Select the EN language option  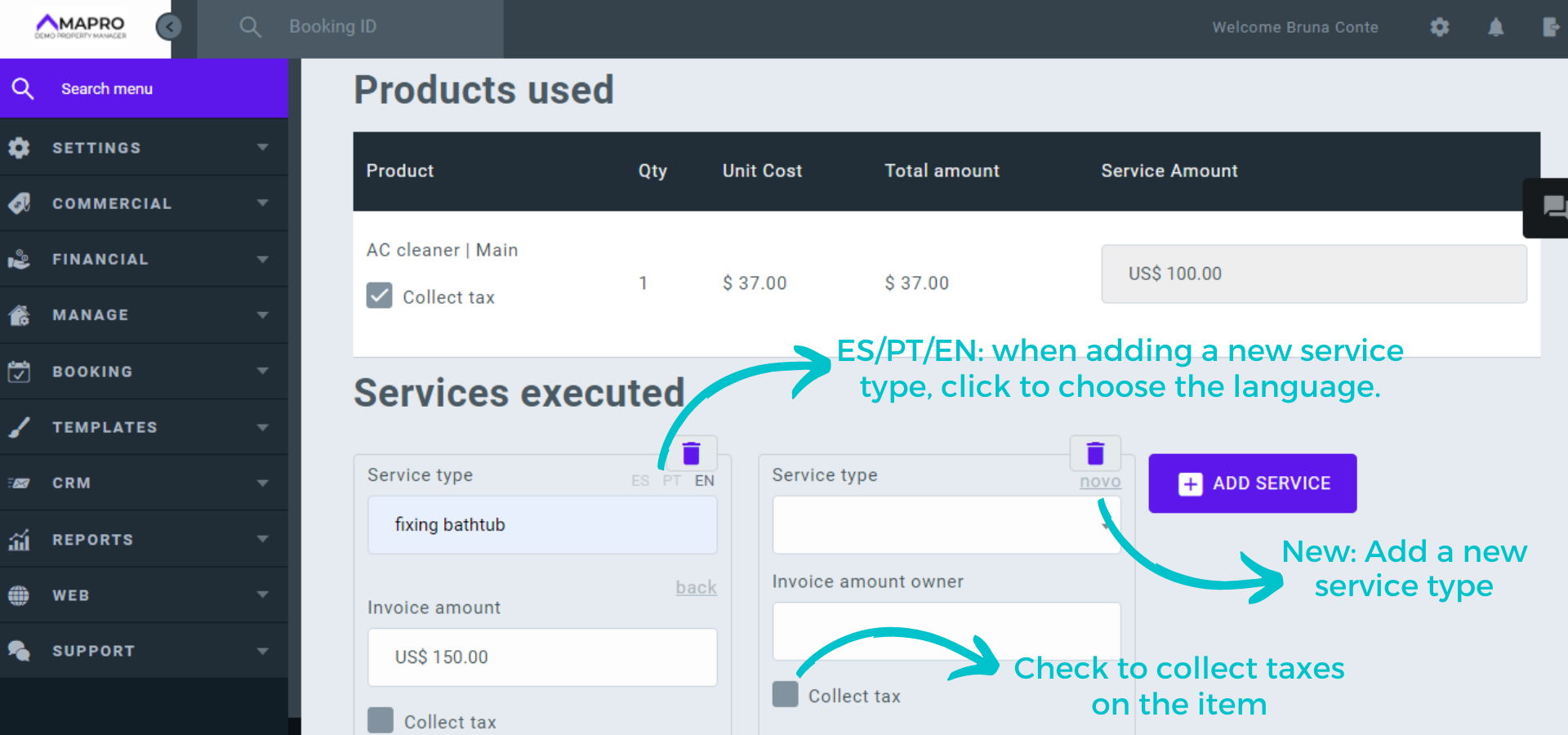pyautogui.click(x=704, y=481)
